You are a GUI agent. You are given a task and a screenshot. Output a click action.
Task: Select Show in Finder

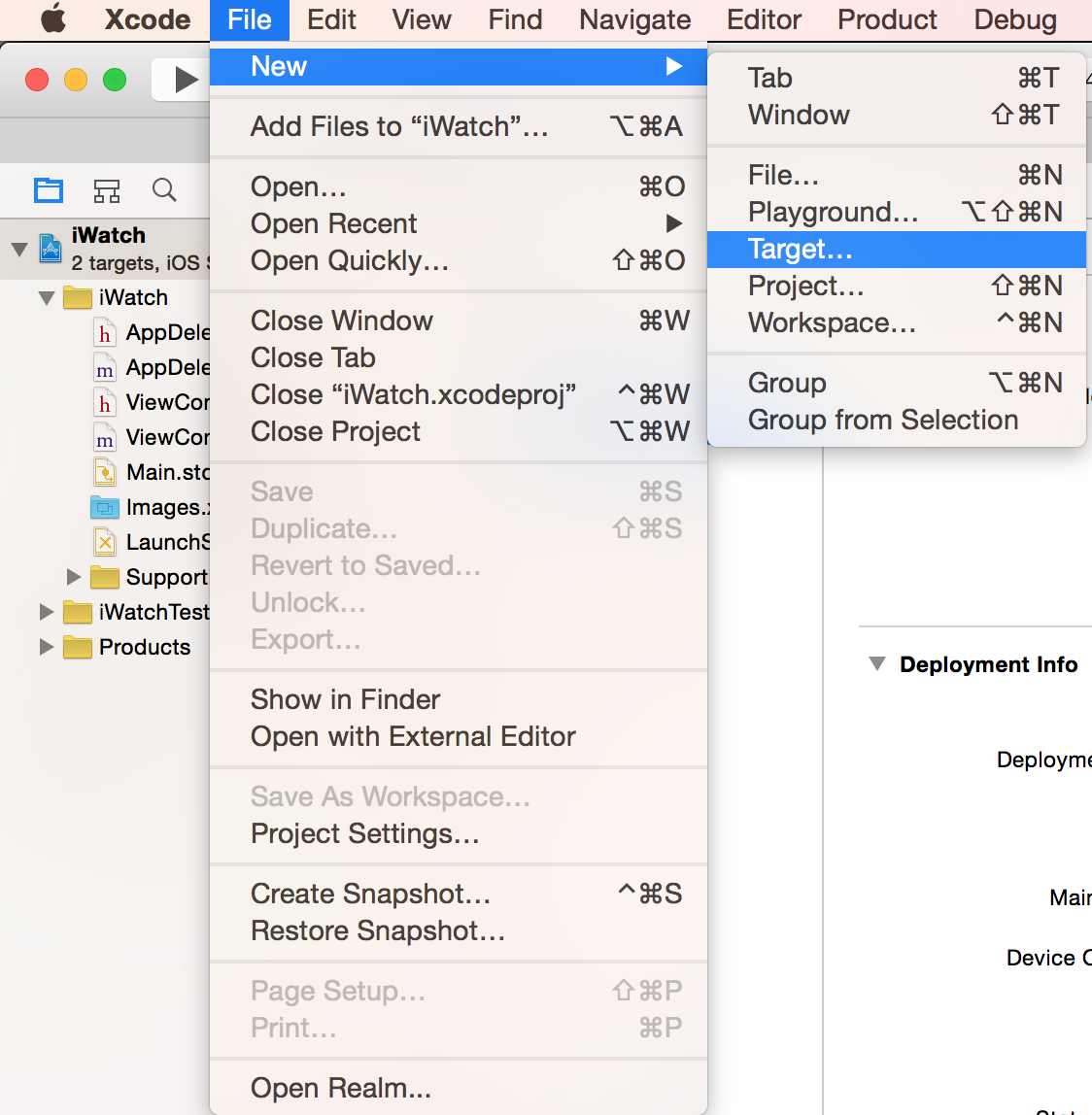point(459,699)
